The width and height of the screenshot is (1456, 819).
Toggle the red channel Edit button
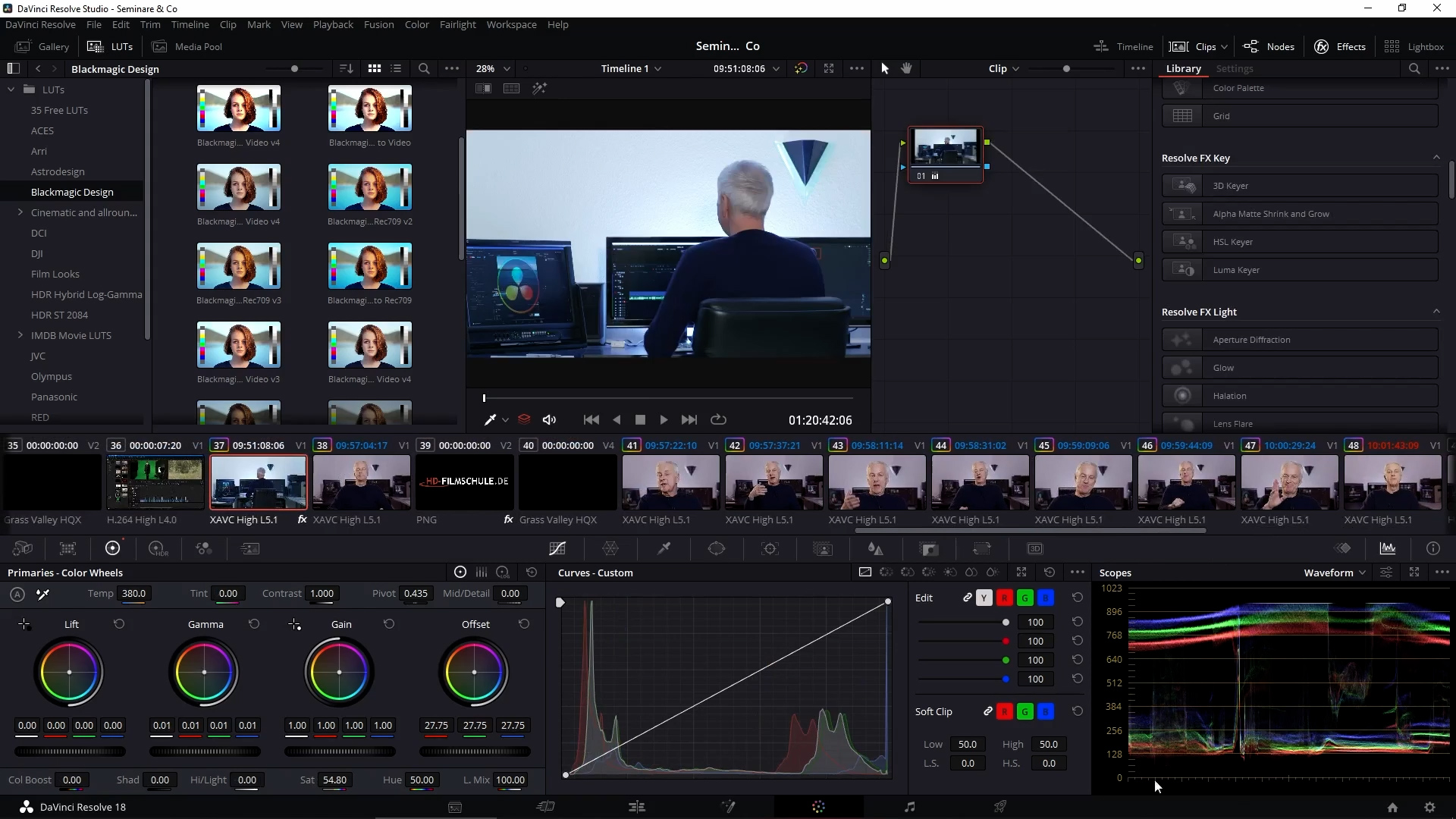(1005, 598)
